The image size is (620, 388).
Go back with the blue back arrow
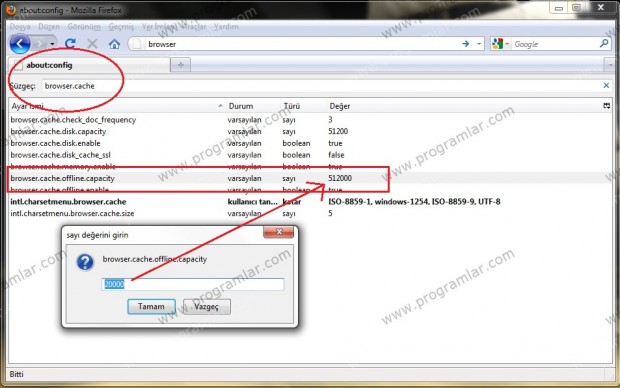point(20,44)
